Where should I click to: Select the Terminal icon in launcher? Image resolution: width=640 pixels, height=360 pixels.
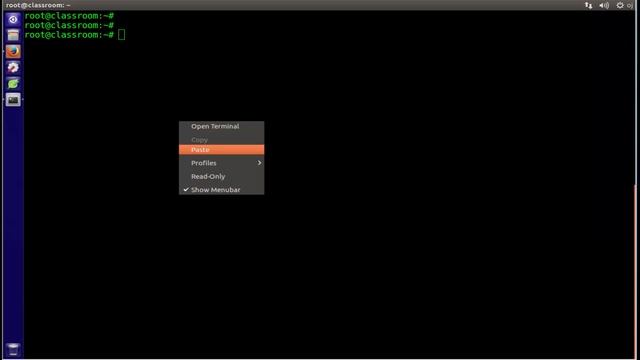[x=13, y=100]
